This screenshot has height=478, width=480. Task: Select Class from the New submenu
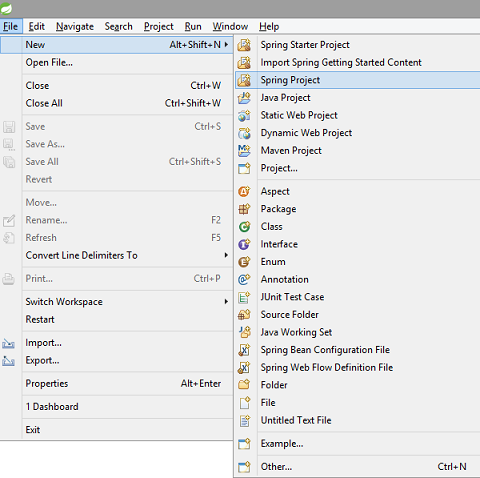(358, 227)
